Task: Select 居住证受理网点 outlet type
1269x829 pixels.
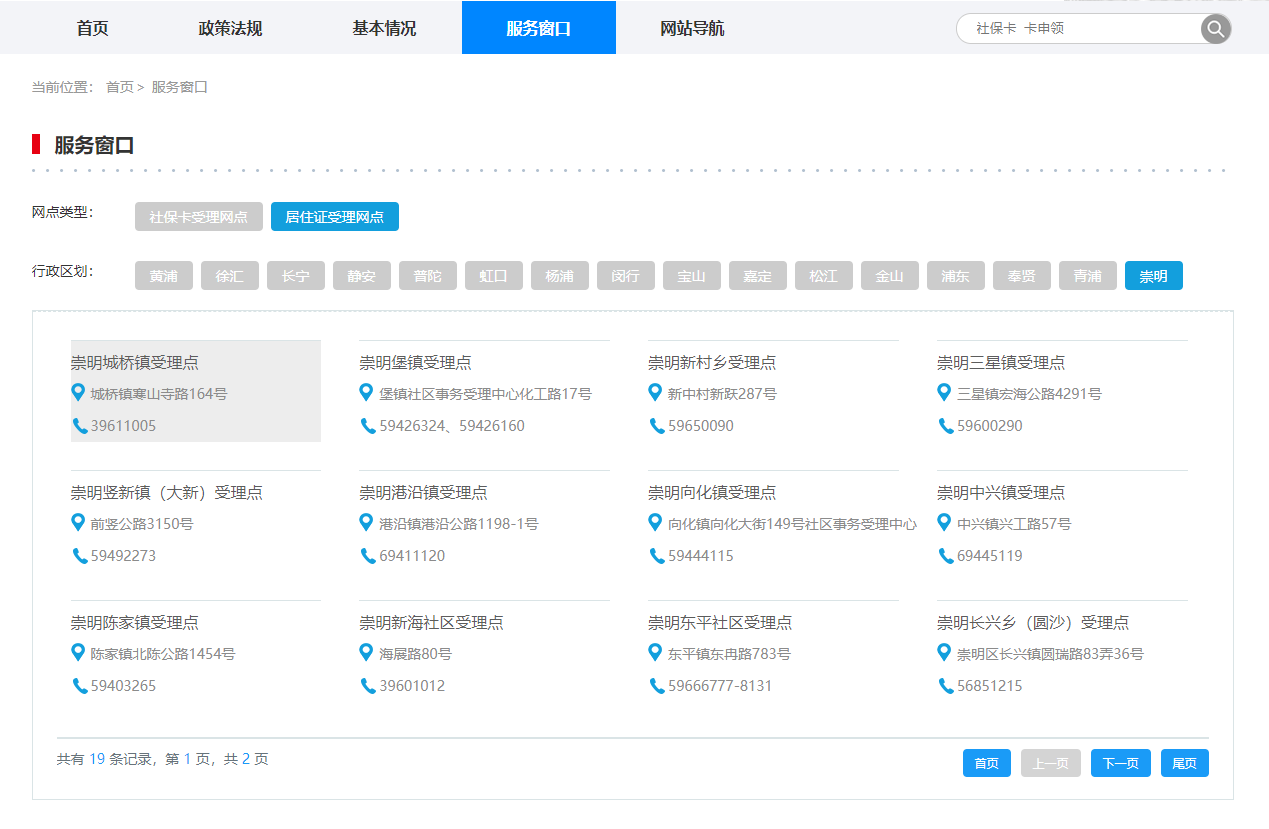Action: pos(335,217)
